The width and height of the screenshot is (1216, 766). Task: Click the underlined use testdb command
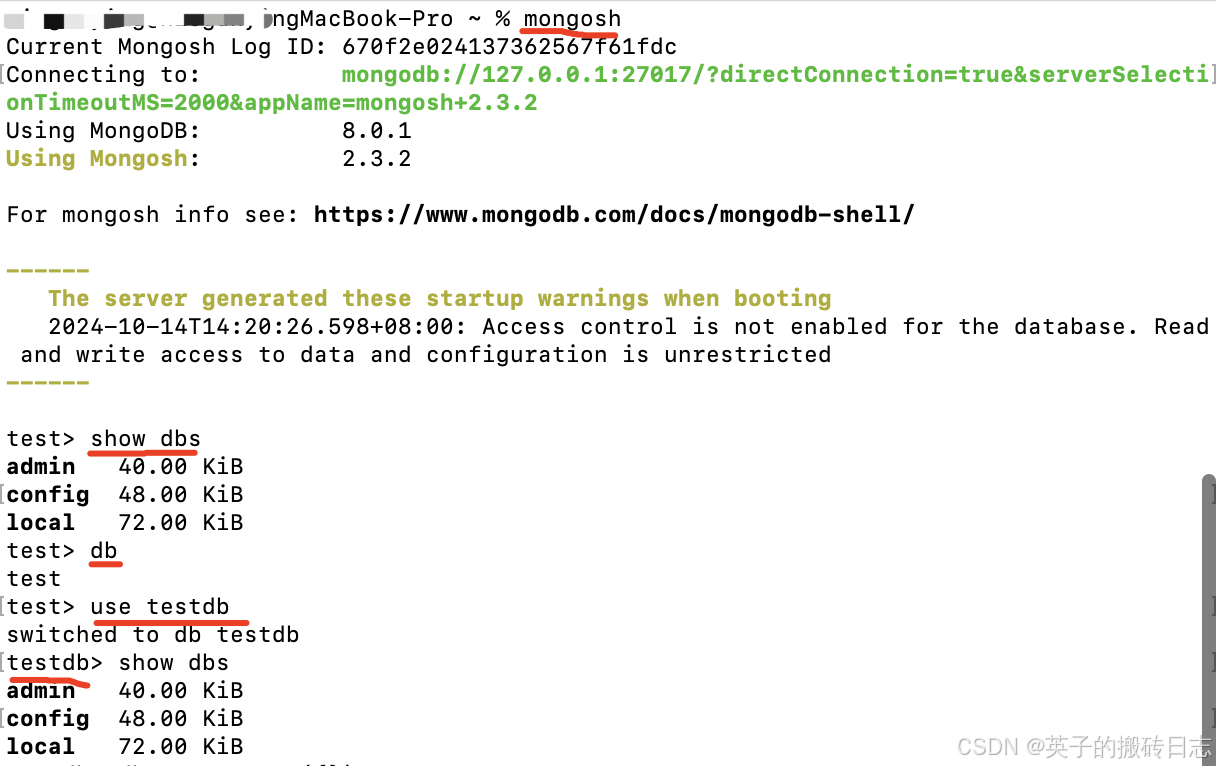[x=159, y=606]
